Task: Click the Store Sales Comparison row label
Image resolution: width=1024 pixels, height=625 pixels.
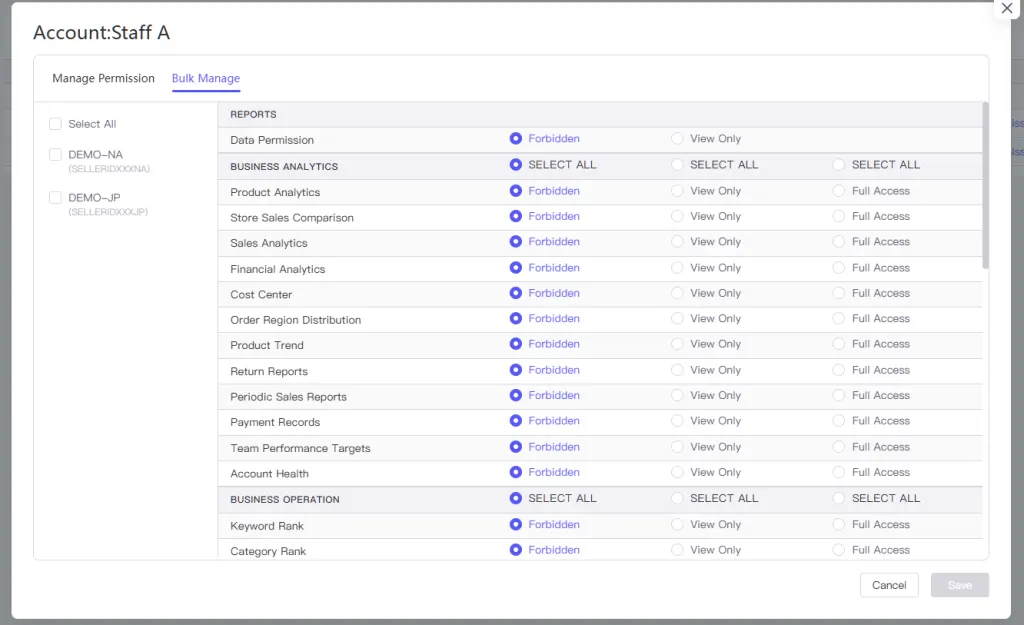Action: pyautogui.click(x=292, y=217)
